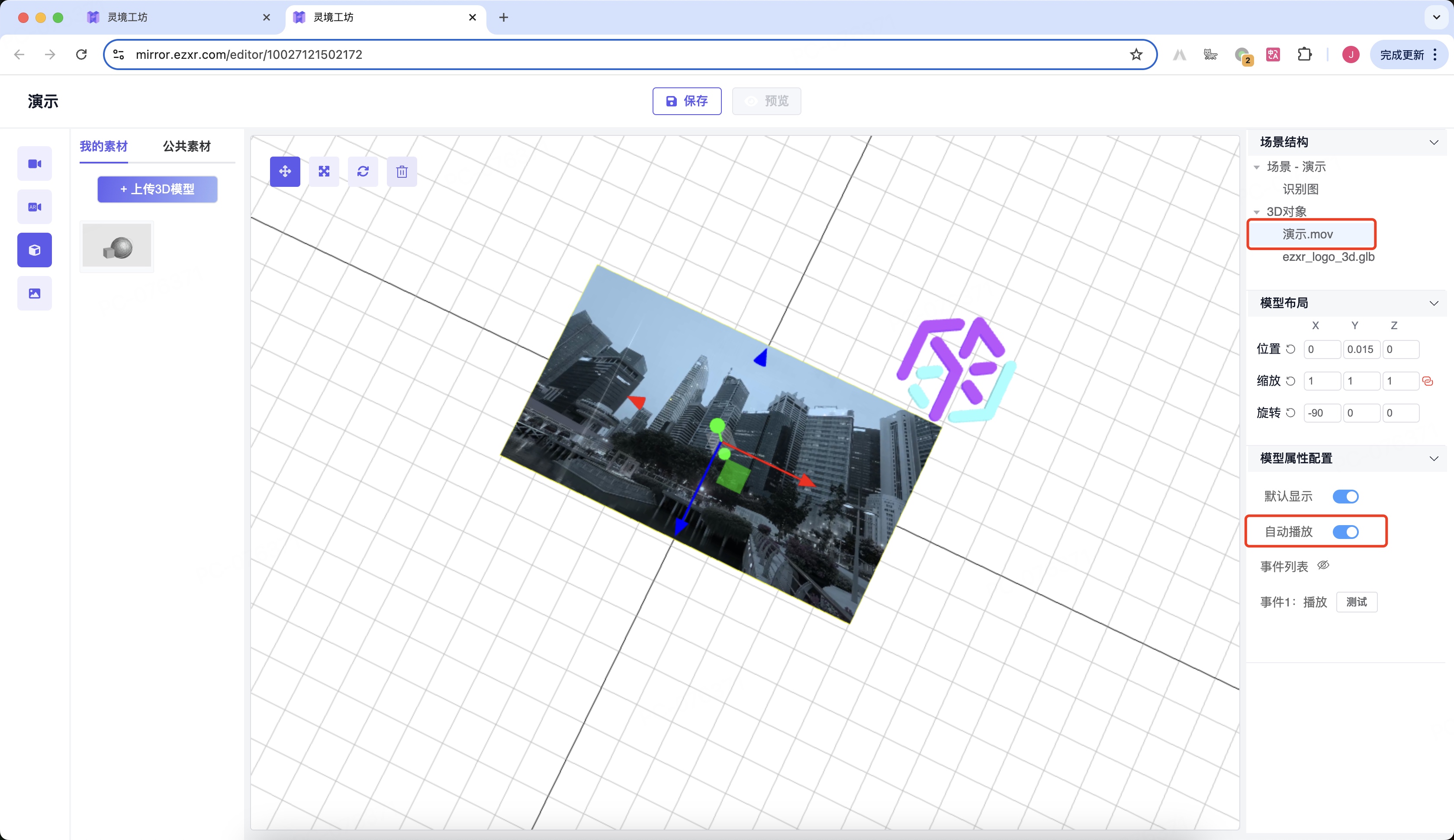Image resolution: width=1454 pixels, height=840 pixels.
Task: Switch to the 公共素材 tab
Action: (187, 147)
